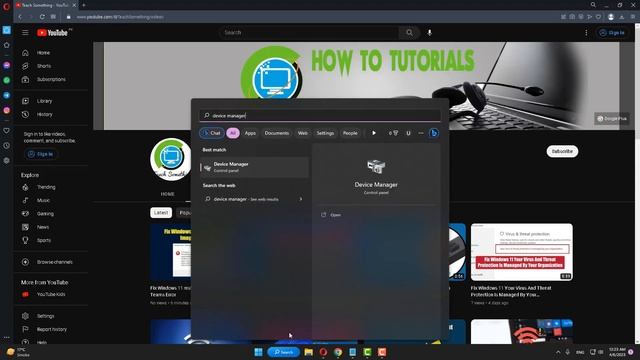Show hidden system tray icons

(558, 352)
